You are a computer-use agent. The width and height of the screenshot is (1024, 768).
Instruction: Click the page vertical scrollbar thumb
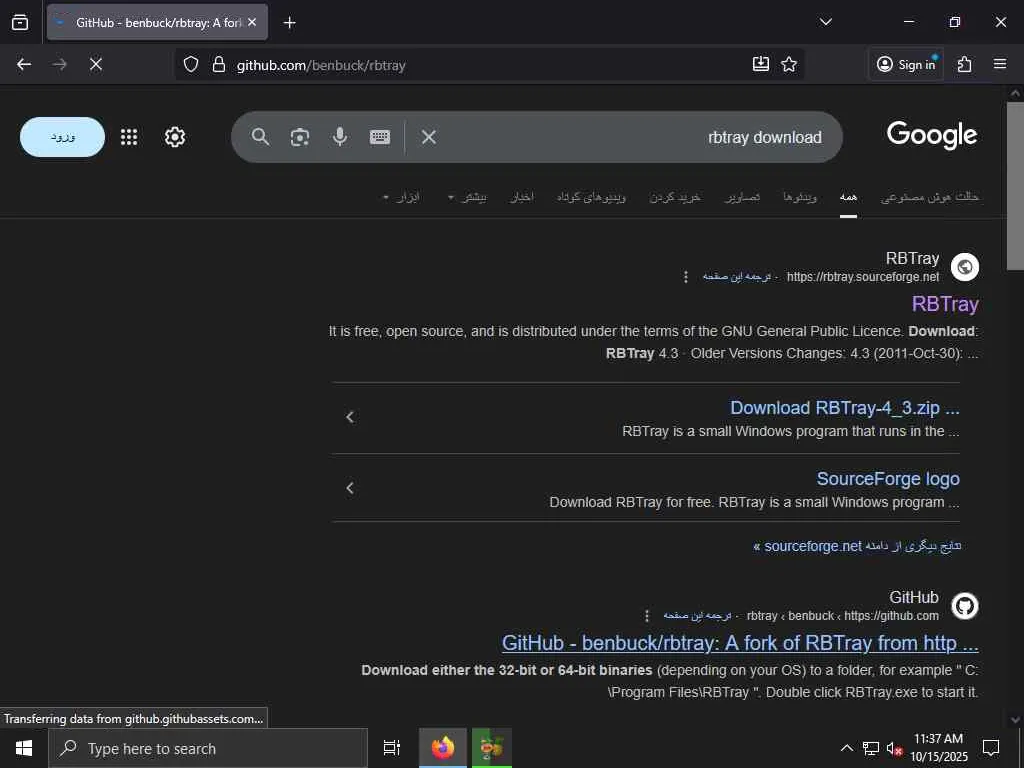pyautogui.click(x=1015, y=186)
